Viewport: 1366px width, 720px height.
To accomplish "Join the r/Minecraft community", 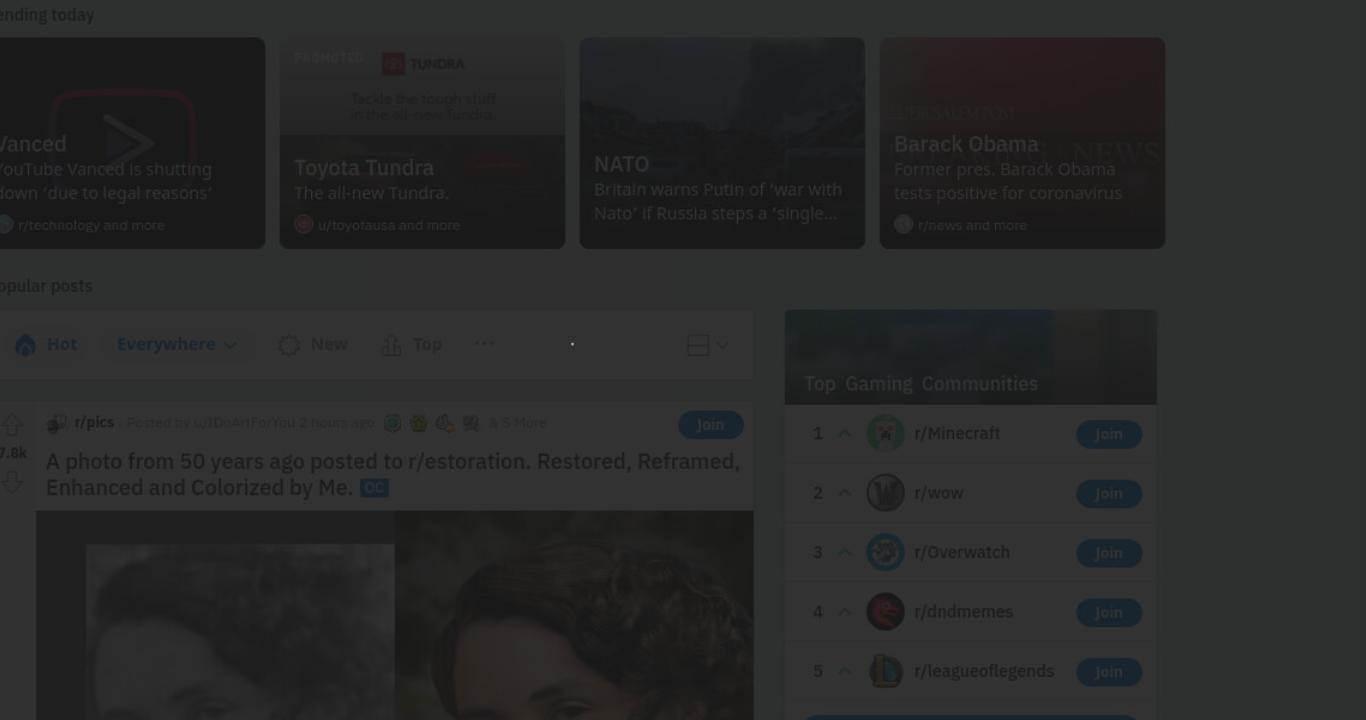I will 1109,434.
